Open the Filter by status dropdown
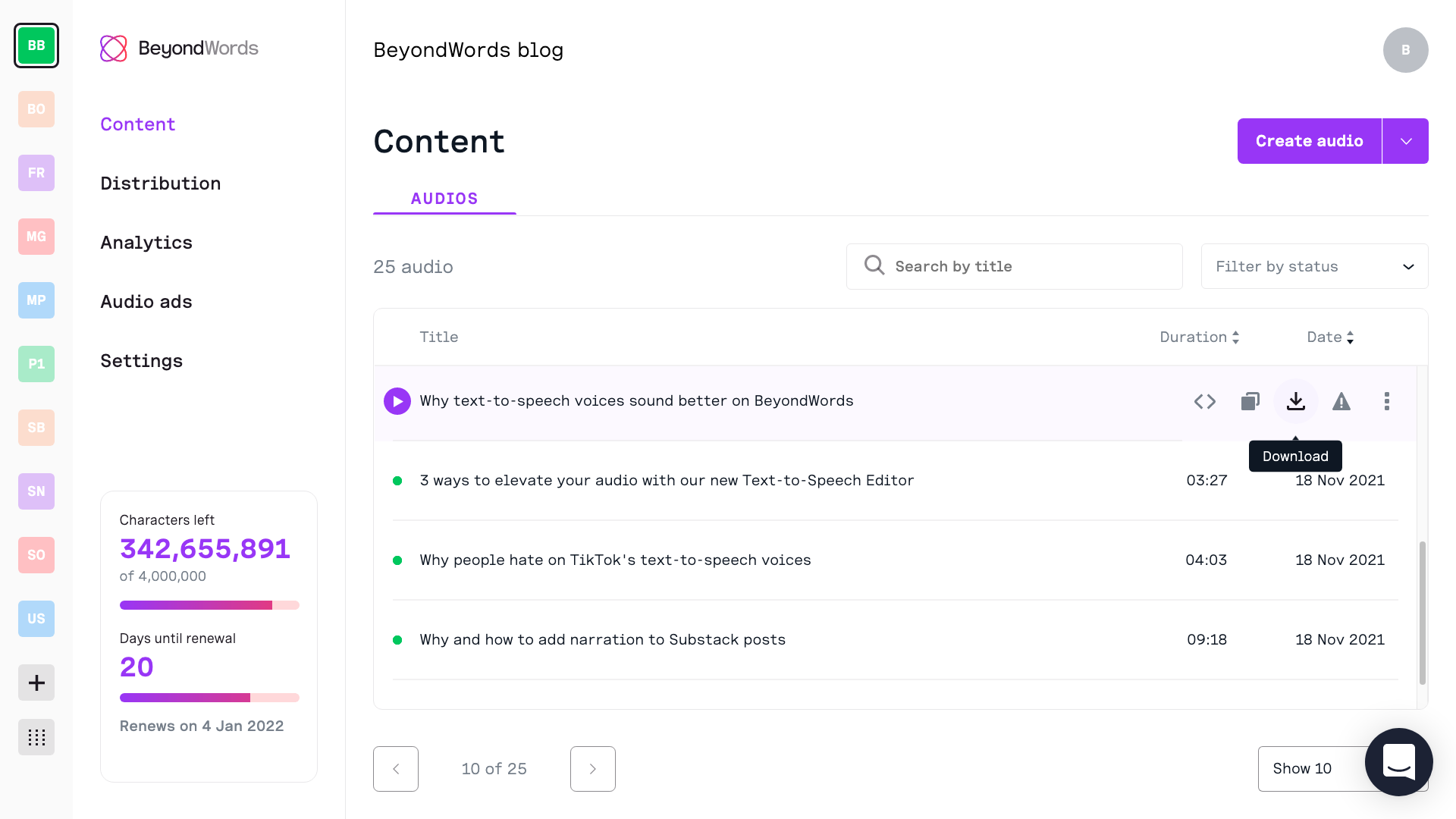Screen dimensions: 1456x819 pos(1314,266)
